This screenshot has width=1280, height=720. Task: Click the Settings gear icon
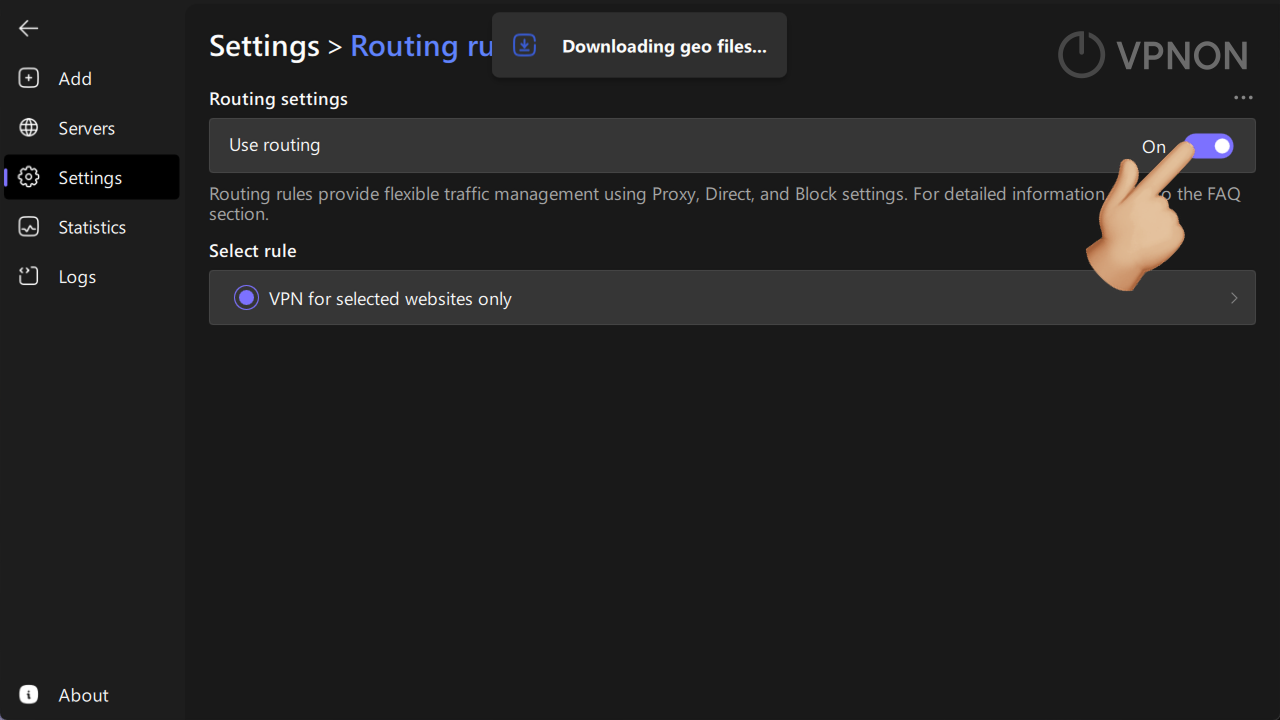pos(28,177)
